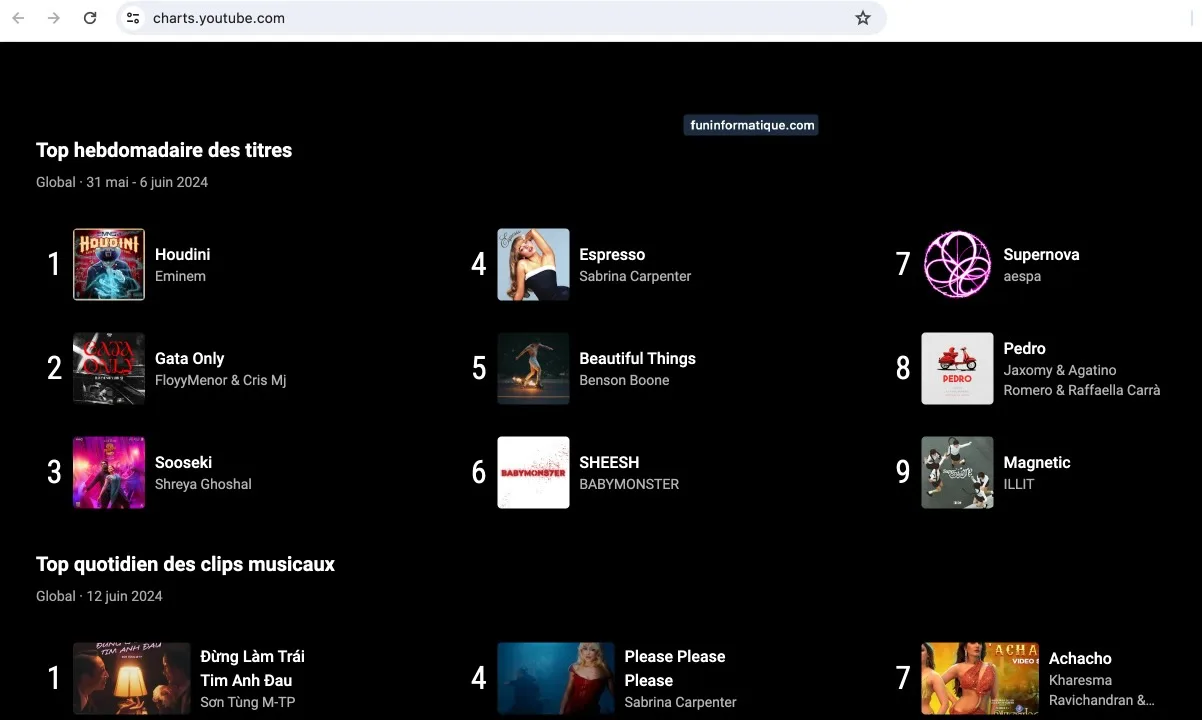
Task: Click Global 12 juin 2024 date text
Action: pyautogui.click(x=99, y=596)
